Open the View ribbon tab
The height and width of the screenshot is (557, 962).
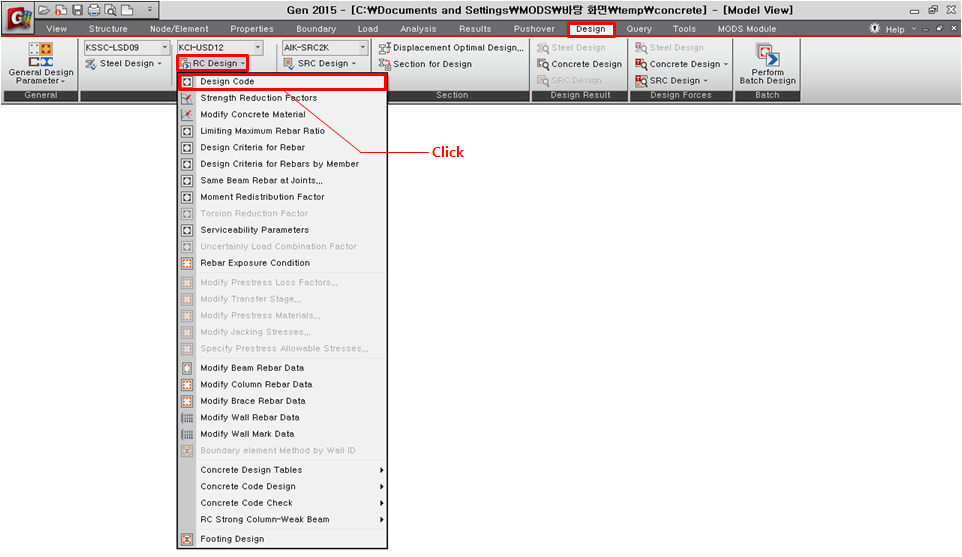pos(56,29)
